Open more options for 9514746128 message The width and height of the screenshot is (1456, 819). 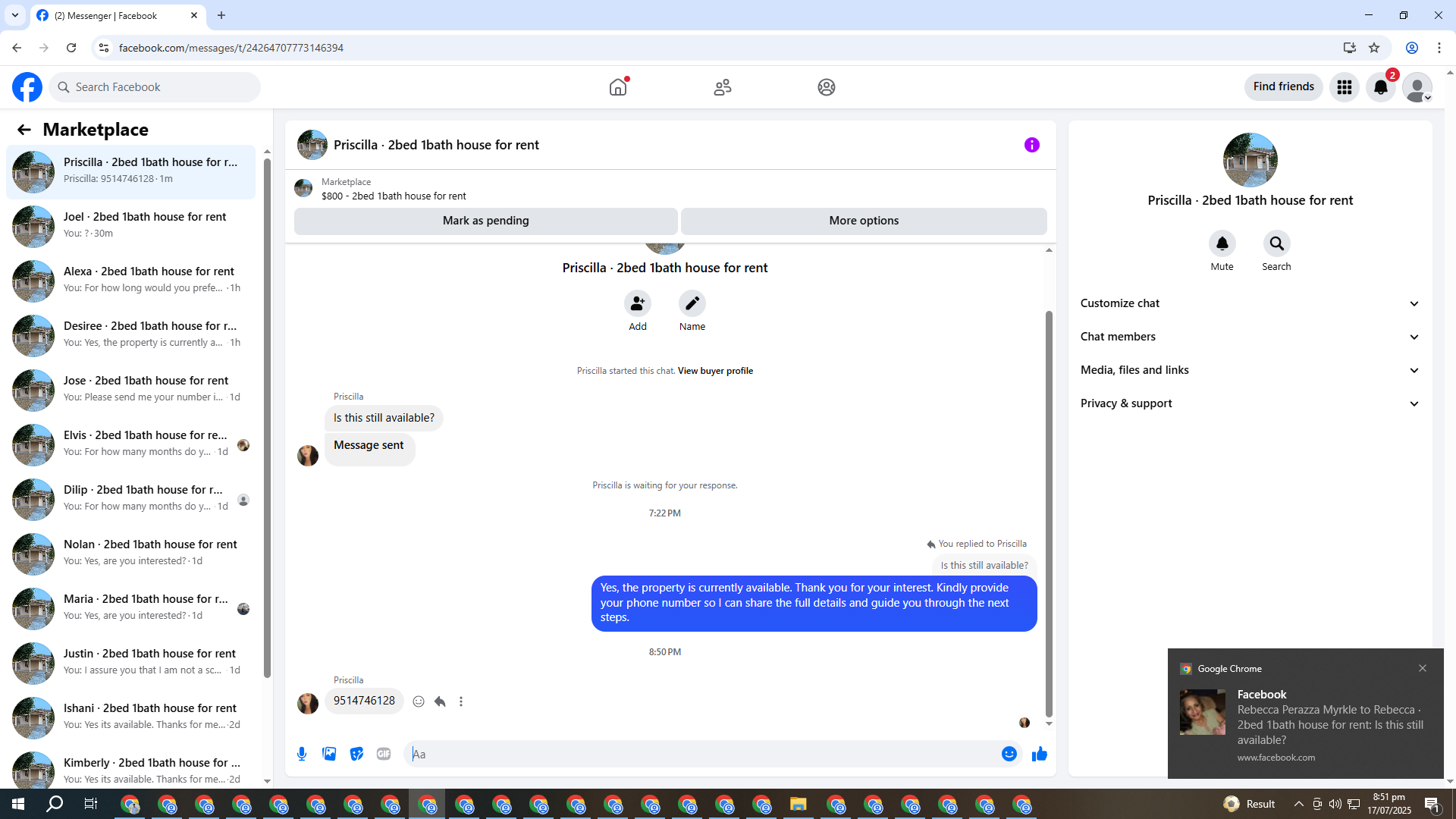(461, 701)
